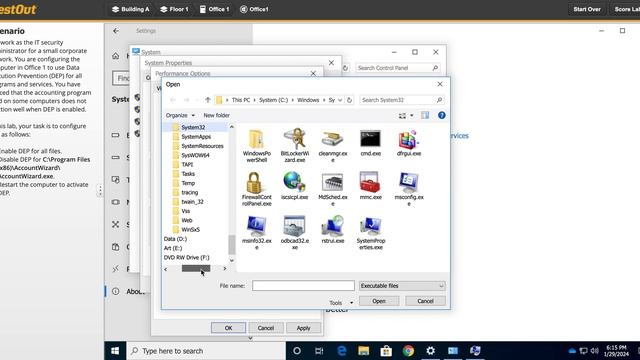Expand address bar history dropdown
The height and width of the screenshot is (360, 640).
(x=340, y=100)
